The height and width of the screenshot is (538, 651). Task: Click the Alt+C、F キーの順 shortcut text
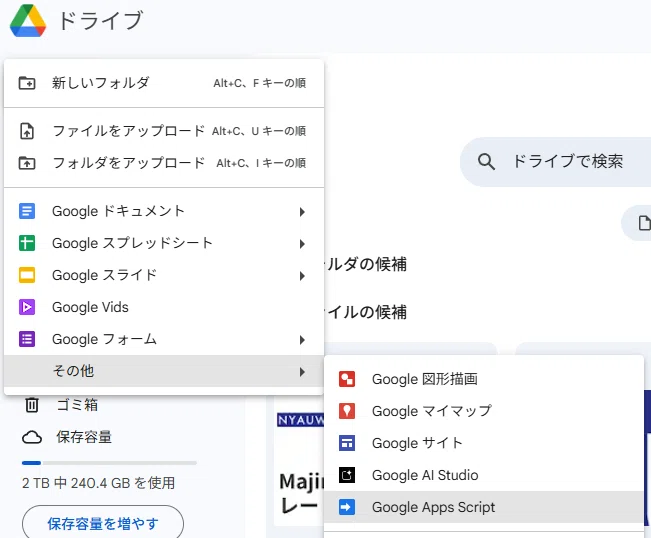(x=260, y=83)
